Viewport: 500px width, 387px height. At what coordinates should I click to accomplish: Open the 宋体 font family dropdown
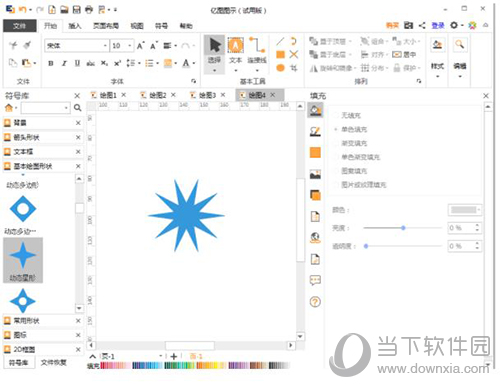105,45
